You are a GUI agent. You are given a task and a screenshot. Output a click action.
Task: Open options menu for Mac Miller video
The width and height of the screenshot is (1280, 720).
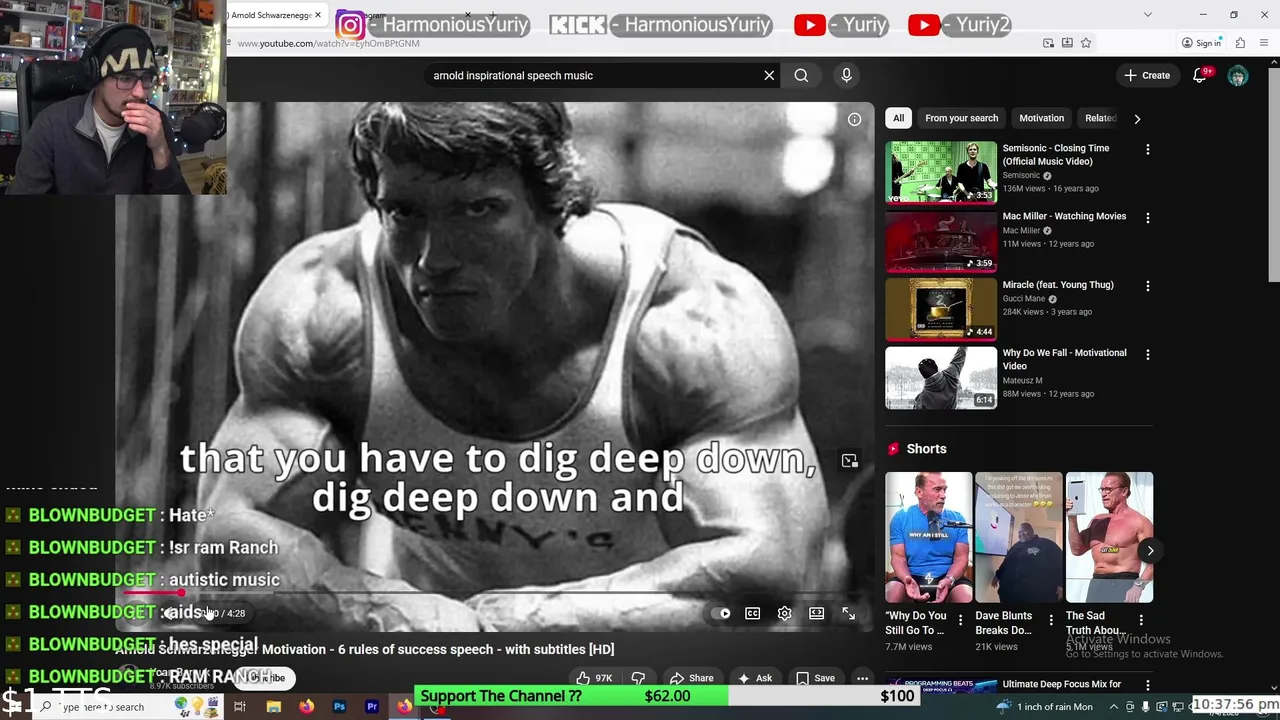[1147, 218]
